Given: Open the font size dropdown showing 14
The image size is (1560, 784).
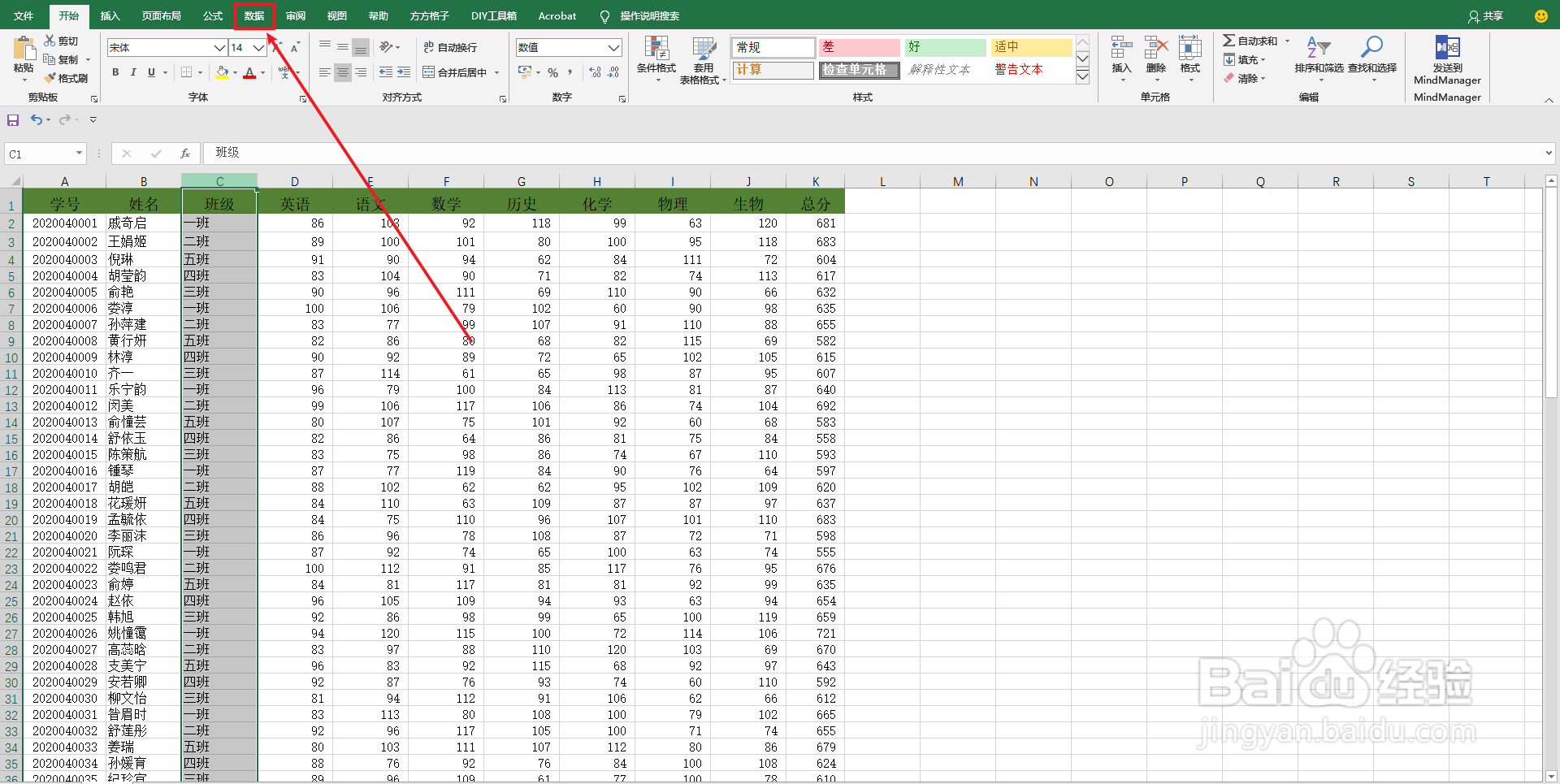Looking at the screenshot, I should tap(258, 47).
